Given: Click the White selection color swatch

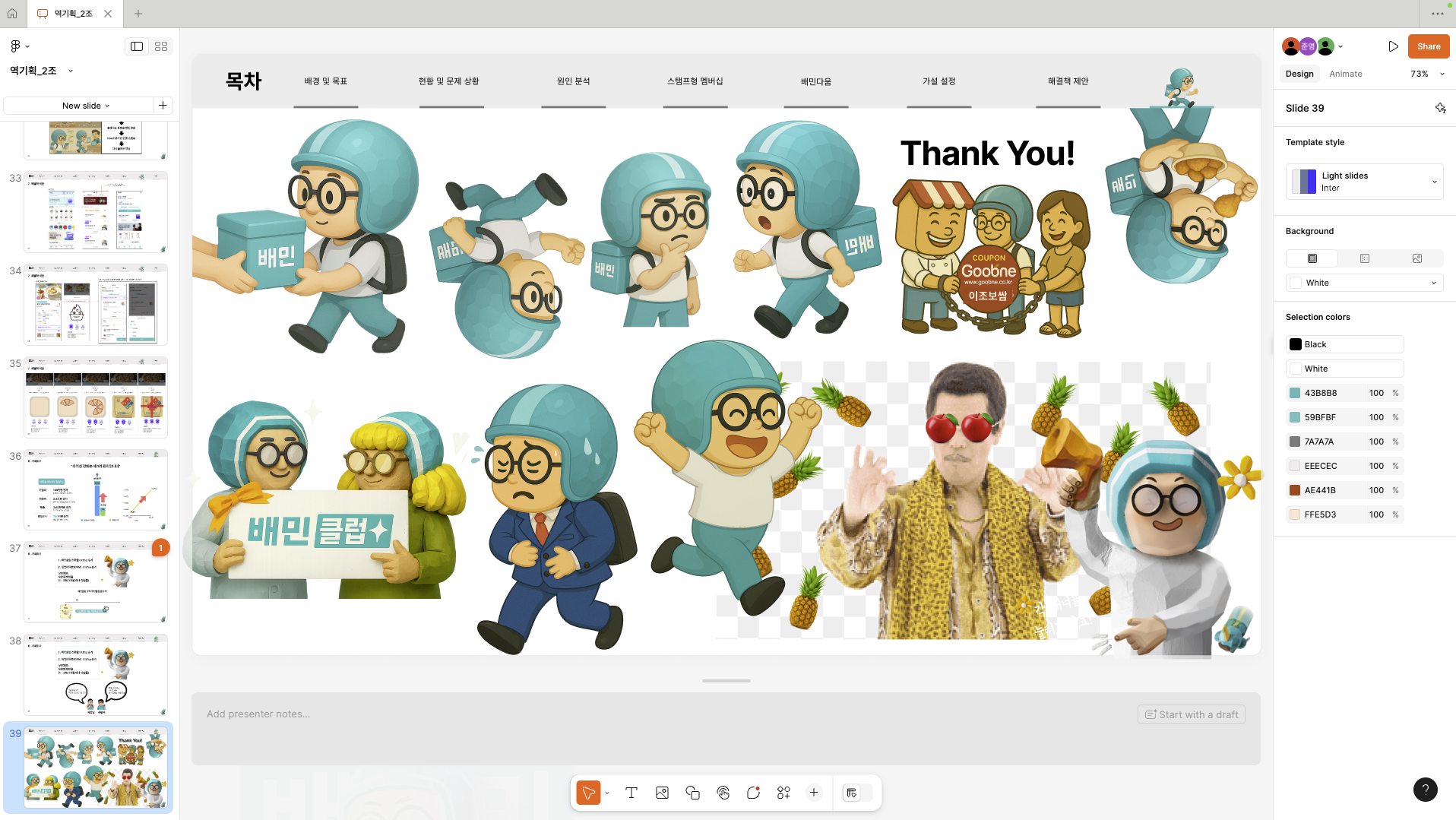Looking at the screenshot, I should (1296, 369).
